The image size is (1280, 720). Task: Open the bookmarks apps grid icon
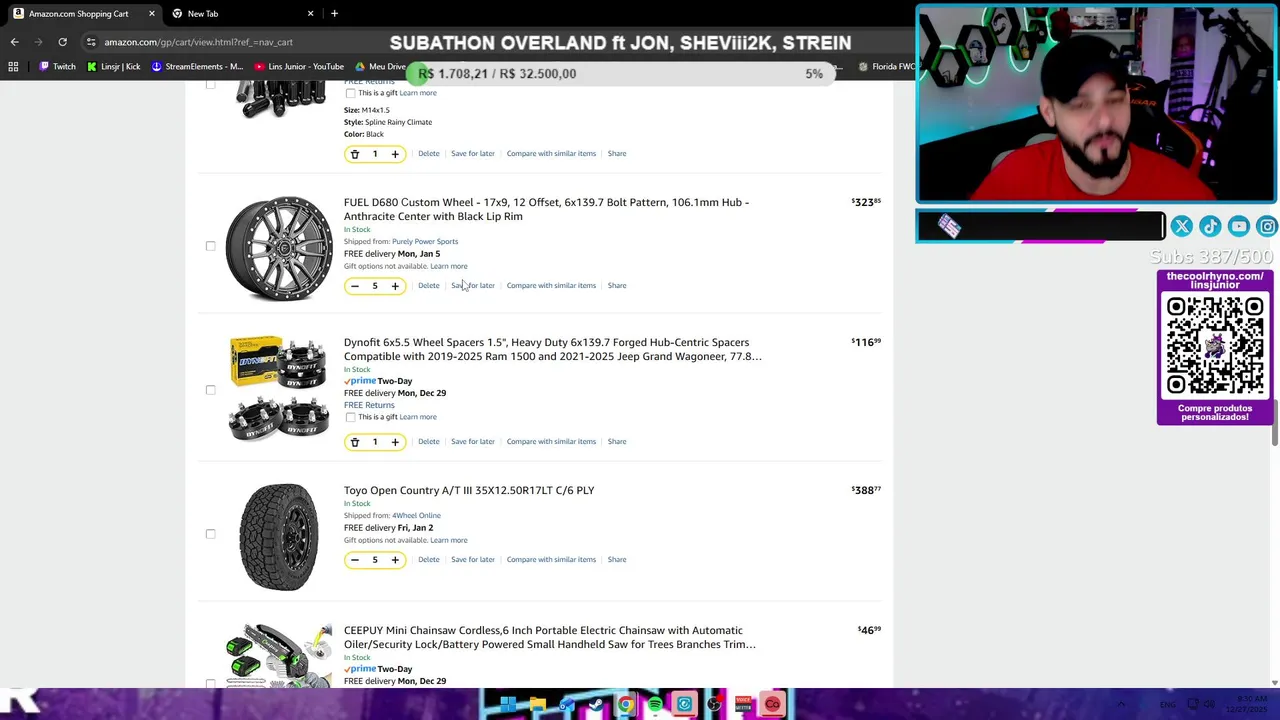[13, 67]
